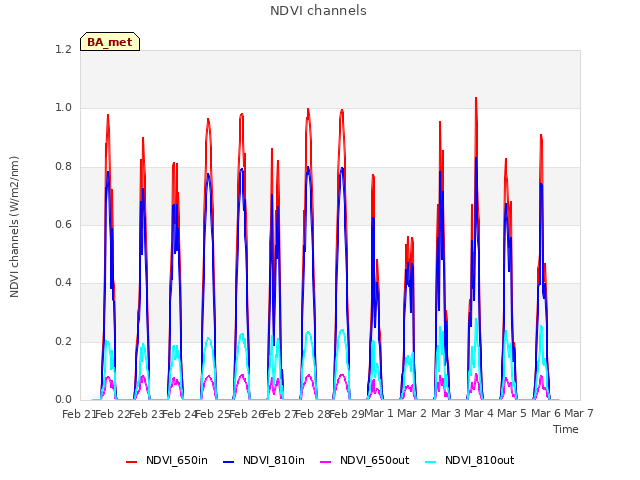Viewport: 640px width, 480px height.
Task: Click the Mar 5 x-axis tick label
Action: pos(512,413)
